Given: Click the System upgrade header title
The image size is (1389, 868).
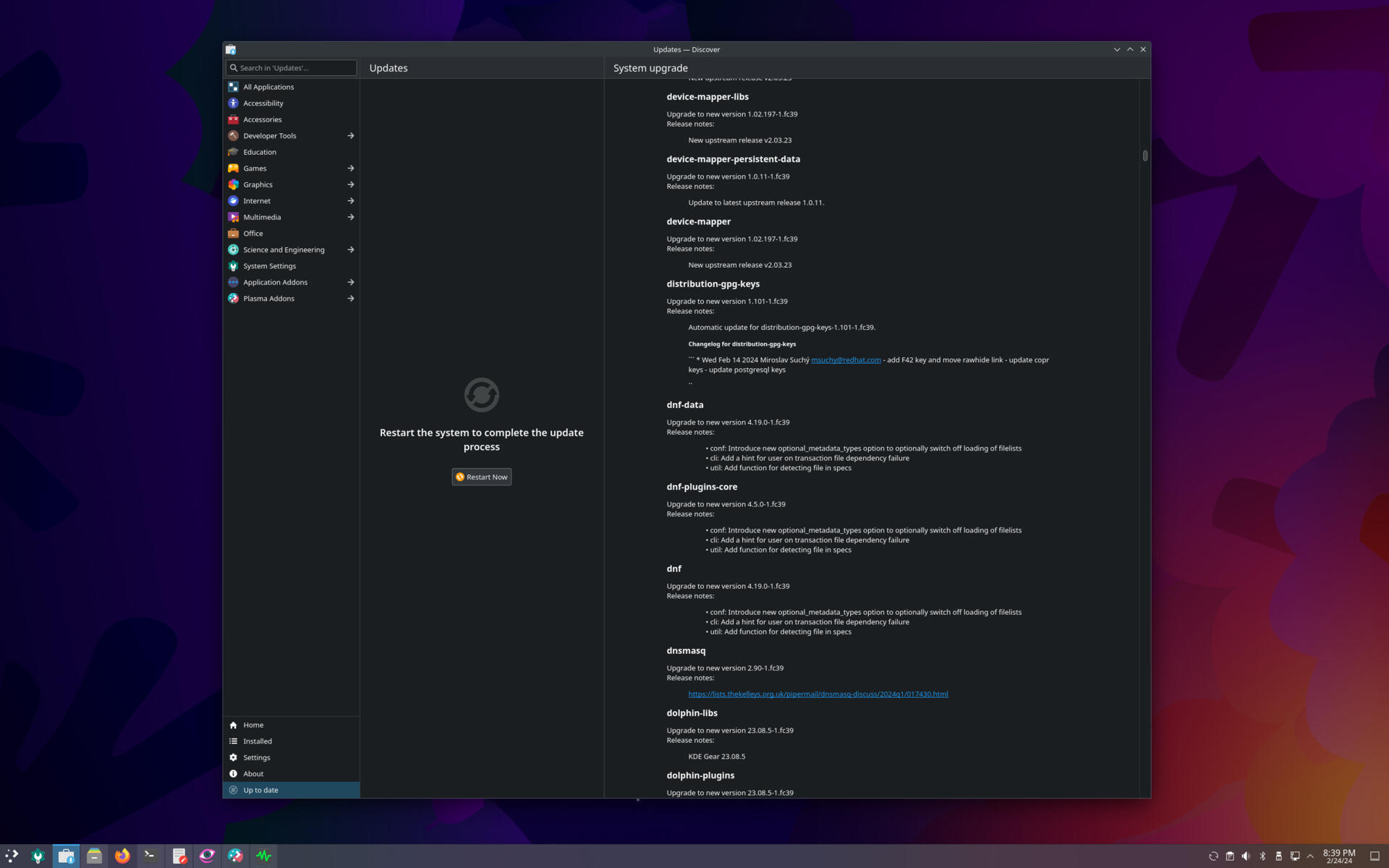Looking at the screenshot, I should 650,68.
